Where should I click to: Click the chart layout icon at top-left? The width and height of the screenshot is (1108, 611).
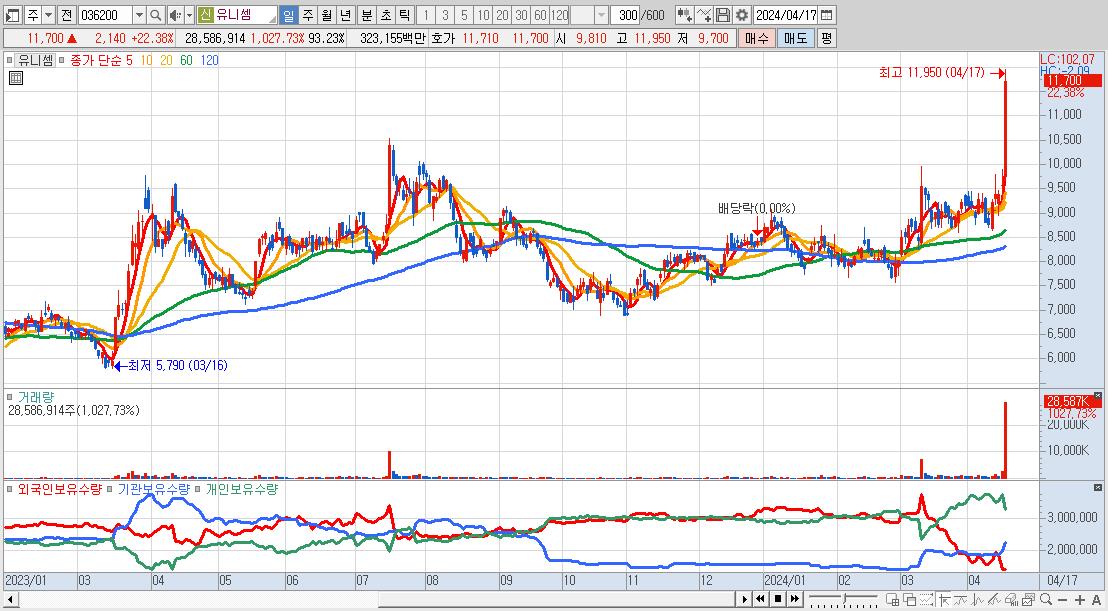[12, 15]
